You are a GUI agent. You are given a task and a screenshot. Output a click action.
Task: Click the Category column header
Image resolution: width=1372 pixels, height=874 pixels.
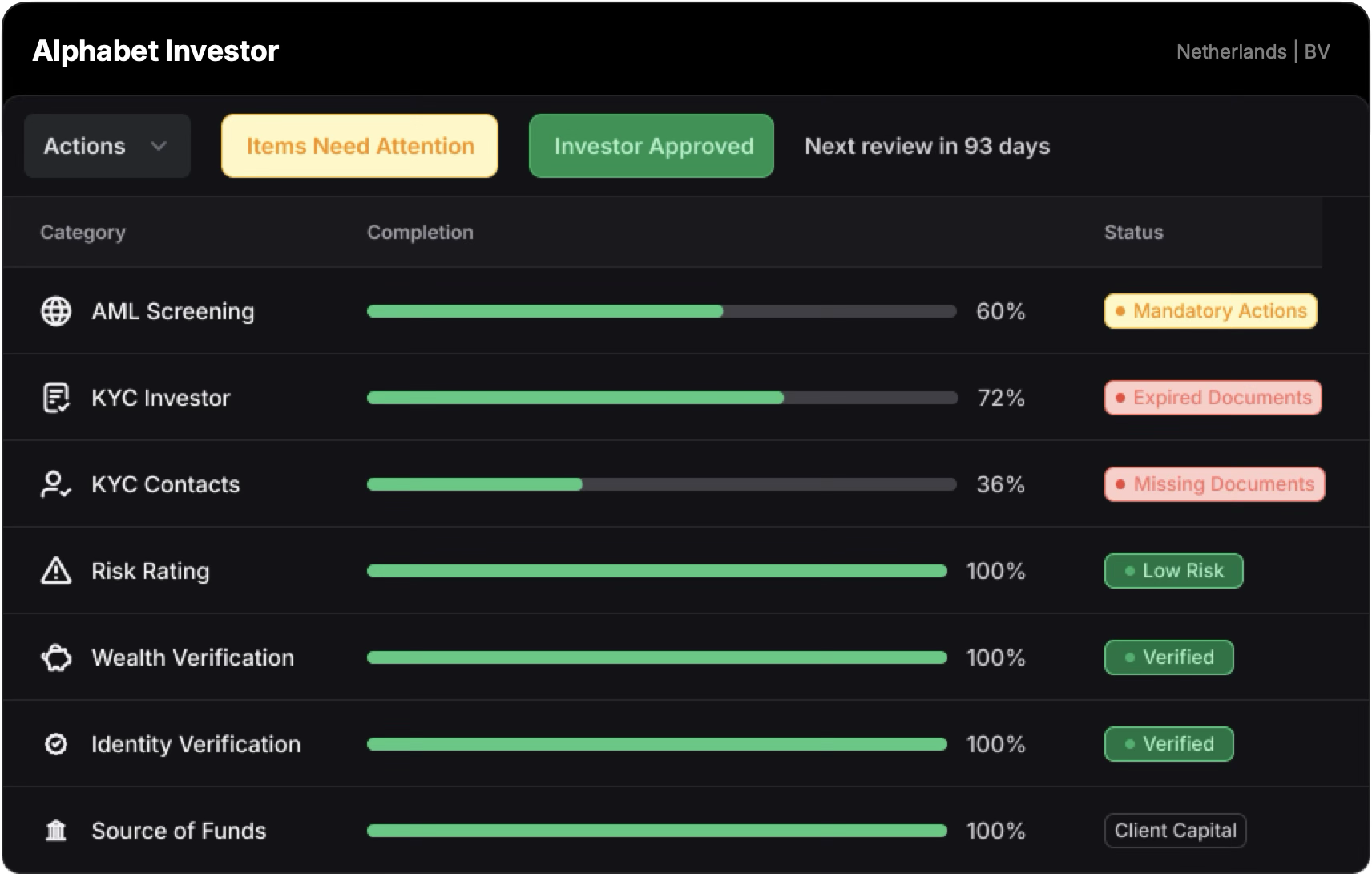pyautogui.click(x=83, y=233)
